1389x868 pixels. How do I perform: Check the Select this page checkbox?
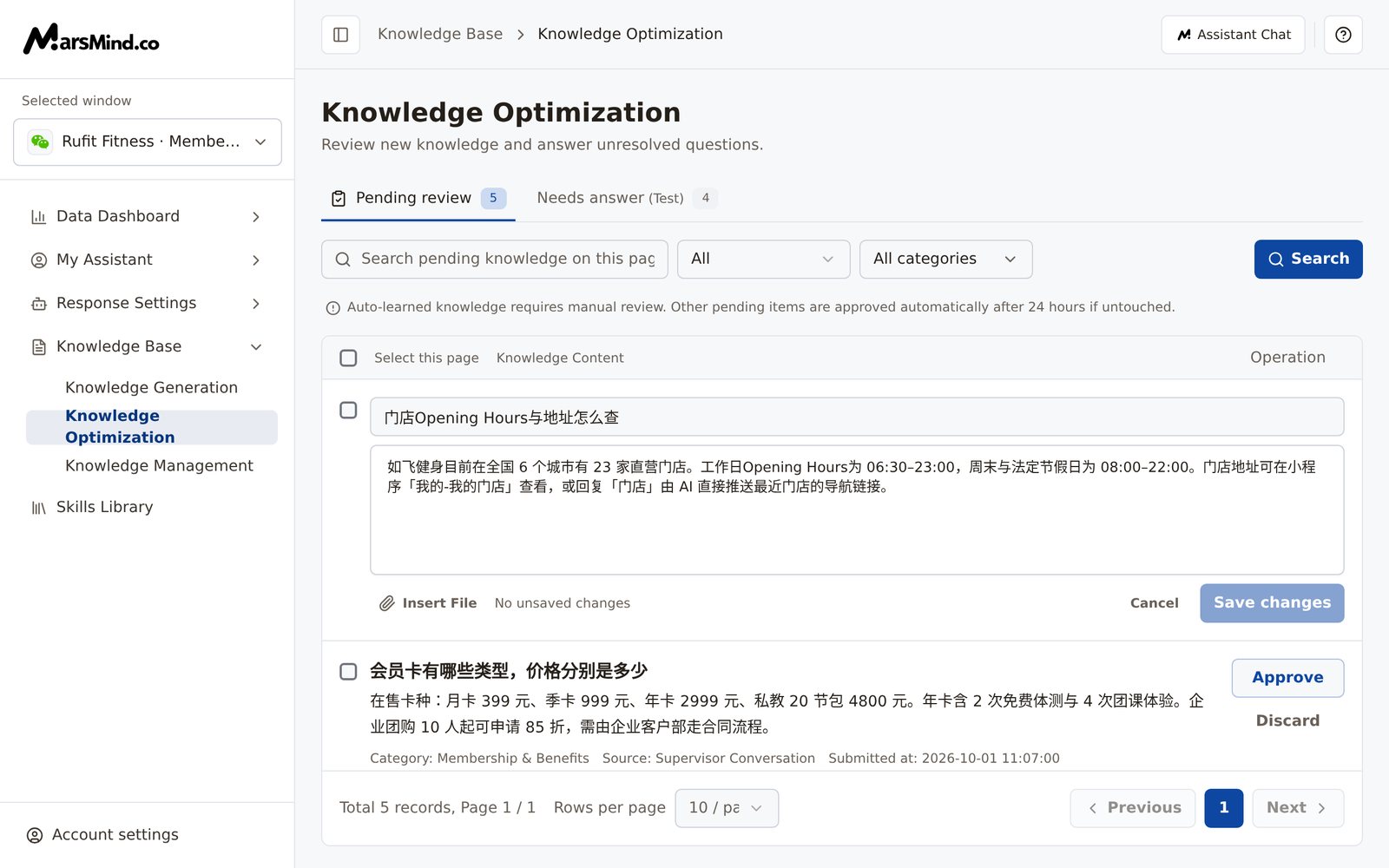[348, 358]
